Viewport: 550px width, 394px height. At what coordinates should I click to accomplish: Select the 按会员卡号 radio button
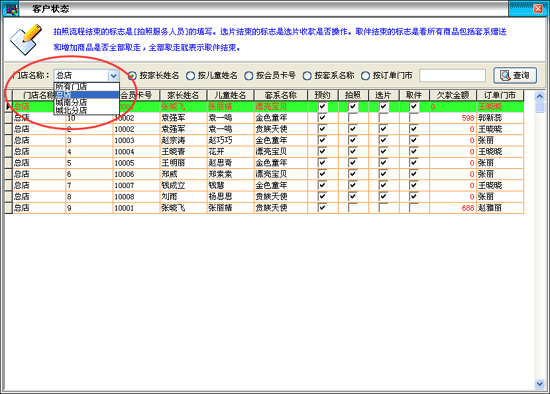(x=249, y=75)
